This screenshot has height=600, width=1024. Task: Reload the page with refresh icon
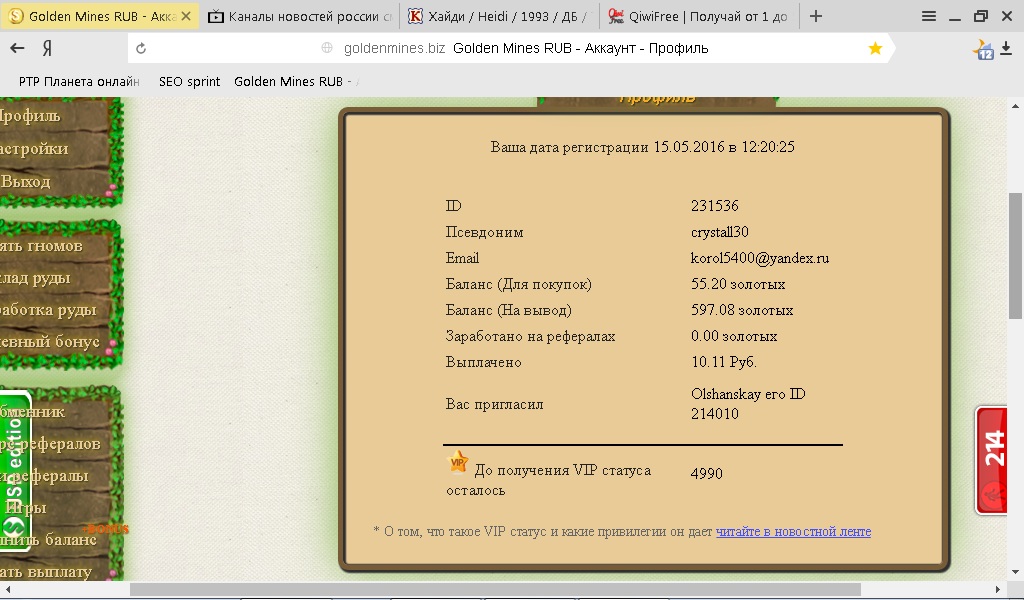point(141,48)
